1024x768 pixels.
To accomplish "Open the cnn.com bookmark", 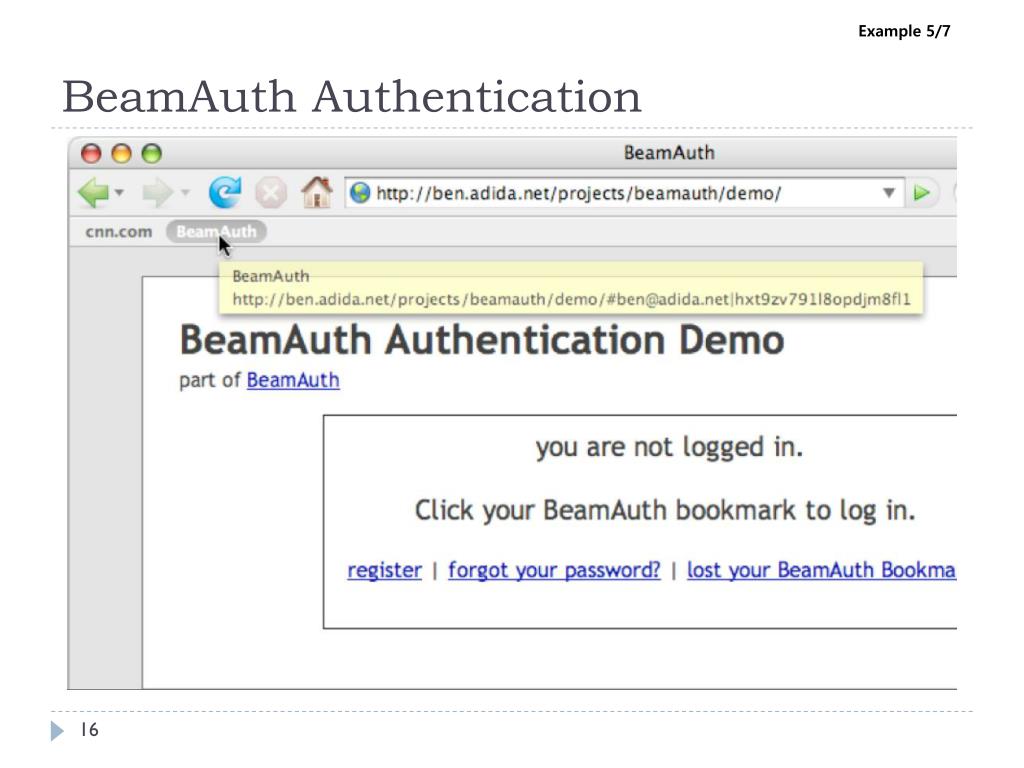I will (119, 232).
